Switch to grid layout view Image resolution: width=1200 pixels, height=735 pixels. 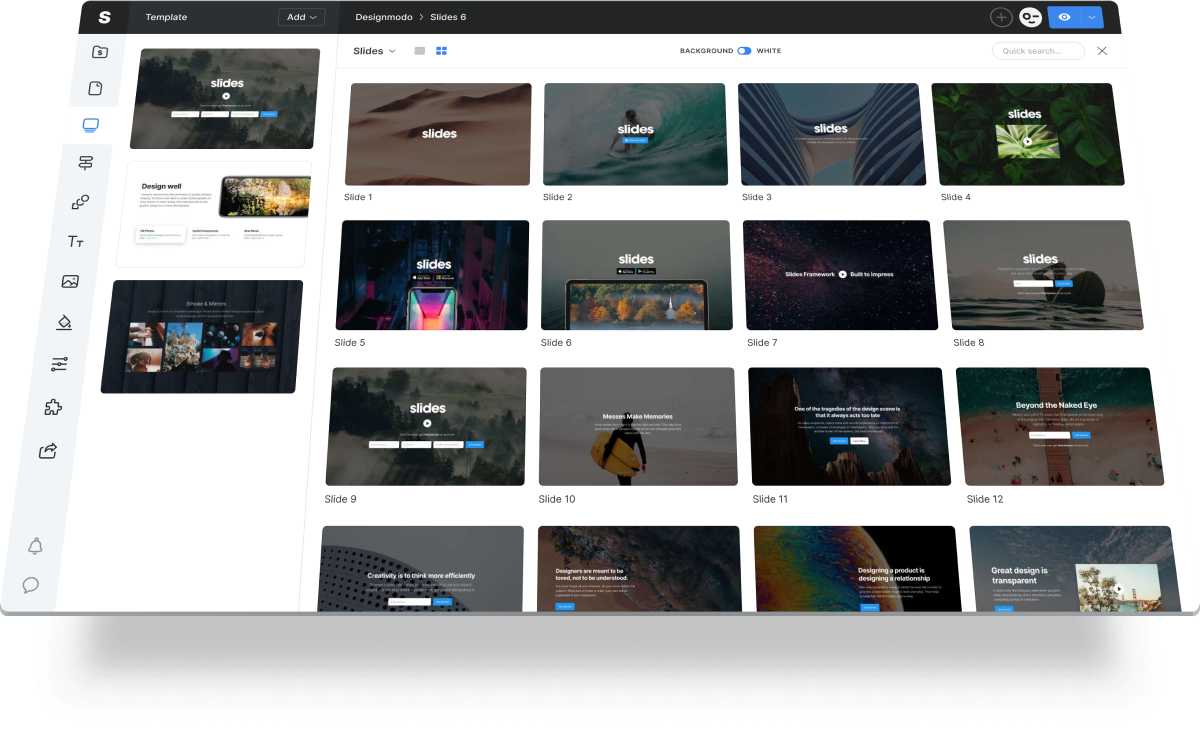[441, 50]
